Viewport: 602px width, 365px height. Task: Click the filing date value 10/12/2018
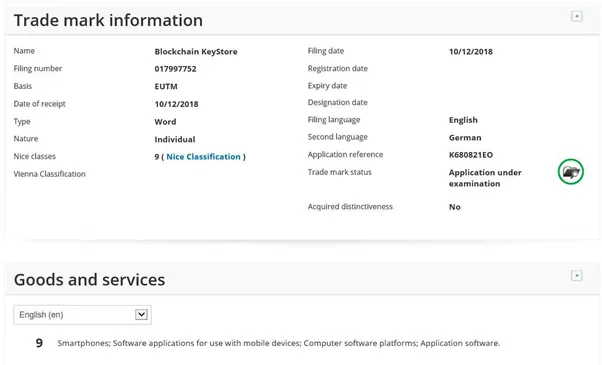[x=471, y=51]
